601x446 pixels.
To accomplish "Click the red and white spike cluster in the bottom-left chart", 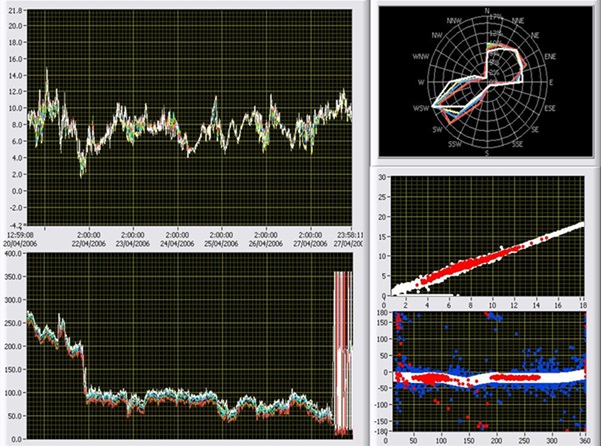I will [x=343, y=350].
